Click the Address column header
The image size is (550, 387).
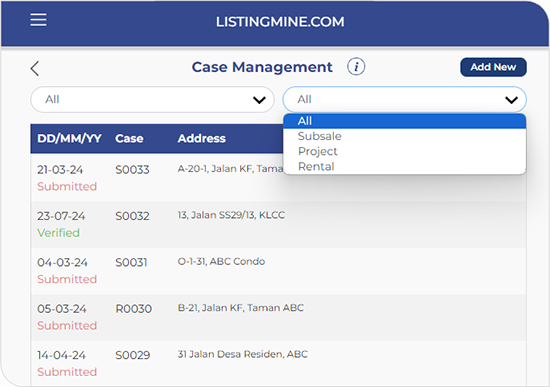(x=201, y=138)
